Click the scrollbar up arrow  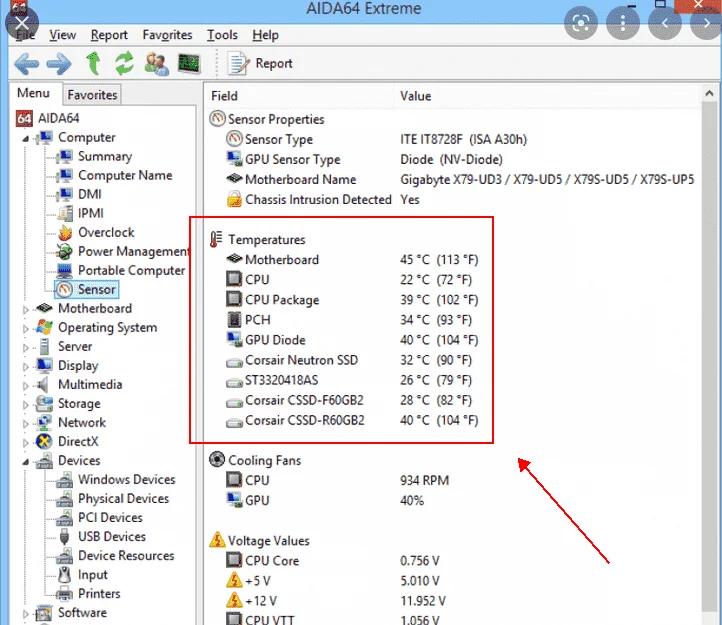click(x=710, y=93)
